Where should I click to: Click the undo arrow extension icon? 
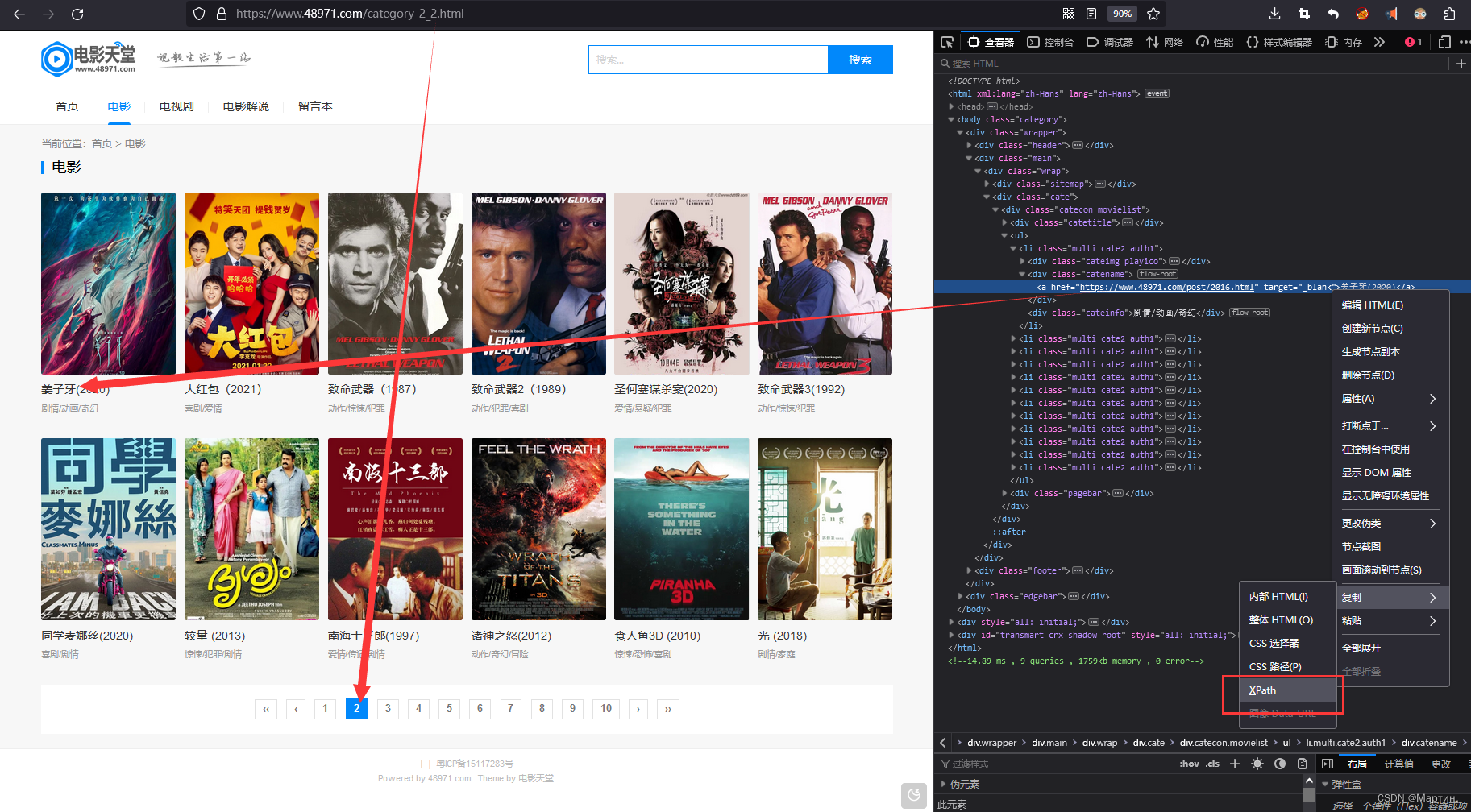click(1333, 14)
